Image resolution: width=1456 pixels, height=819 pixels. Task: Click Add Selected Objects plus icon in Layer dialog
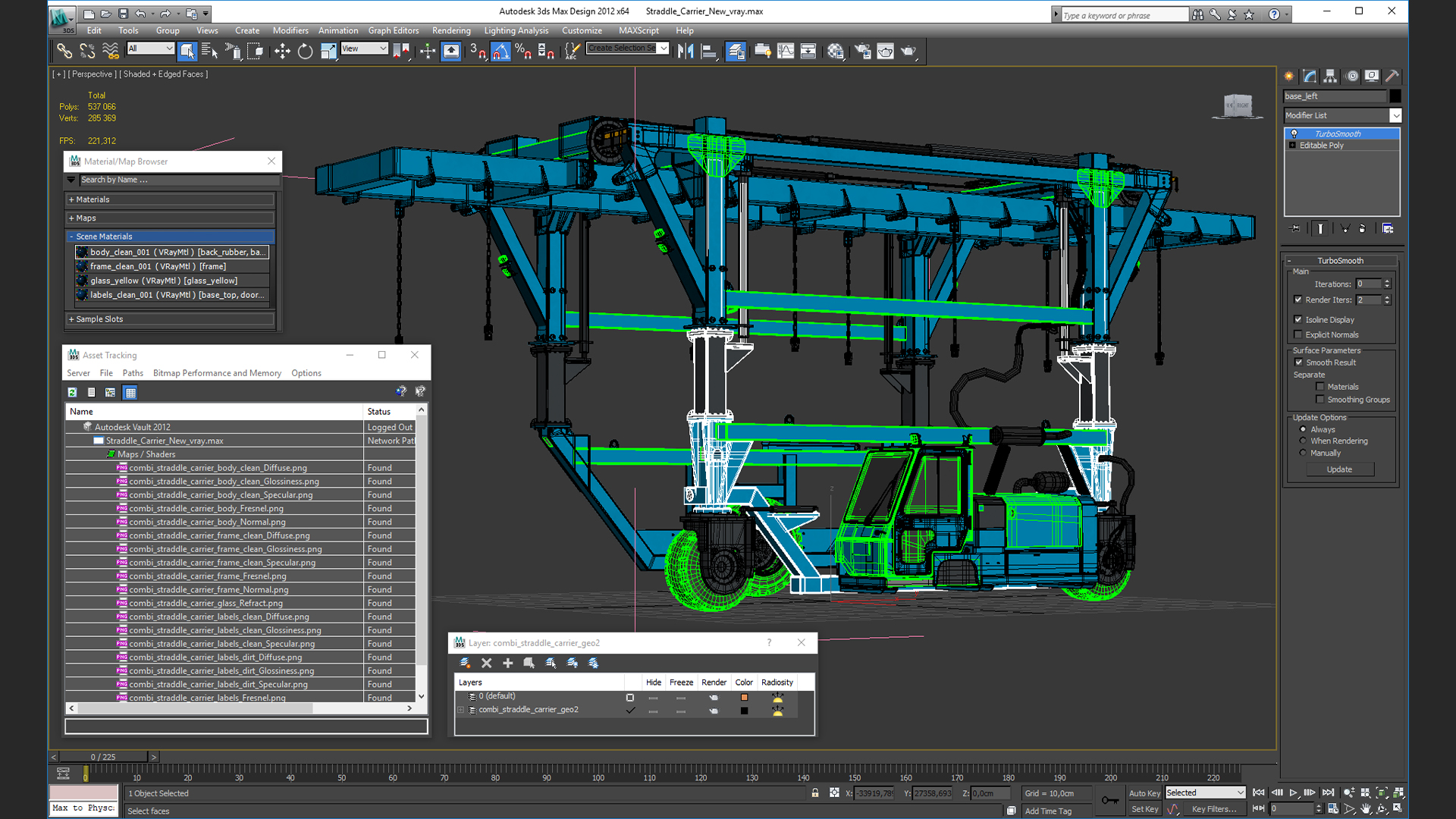[508, 663]
